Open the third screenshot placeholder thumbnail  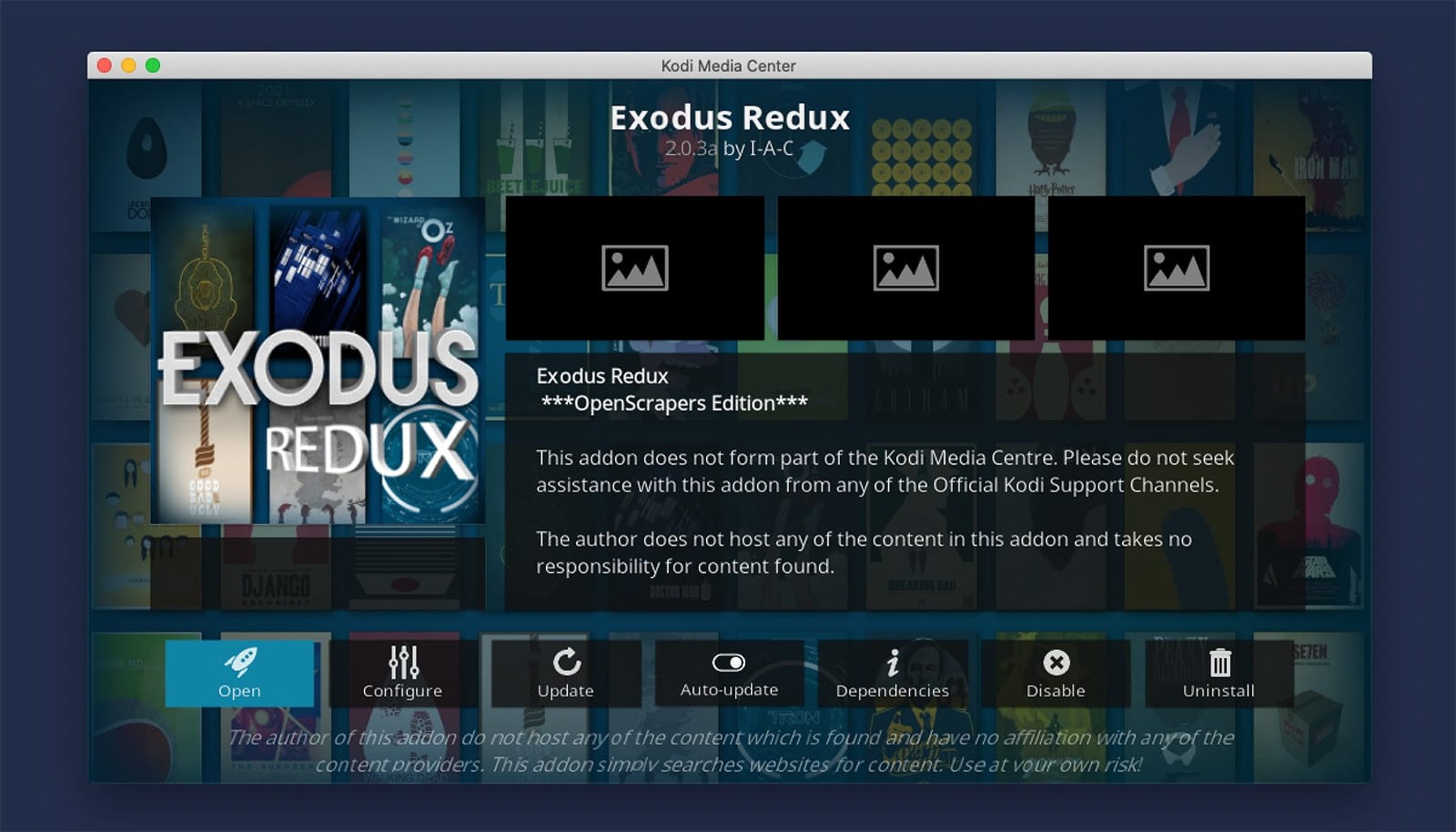1176,268
